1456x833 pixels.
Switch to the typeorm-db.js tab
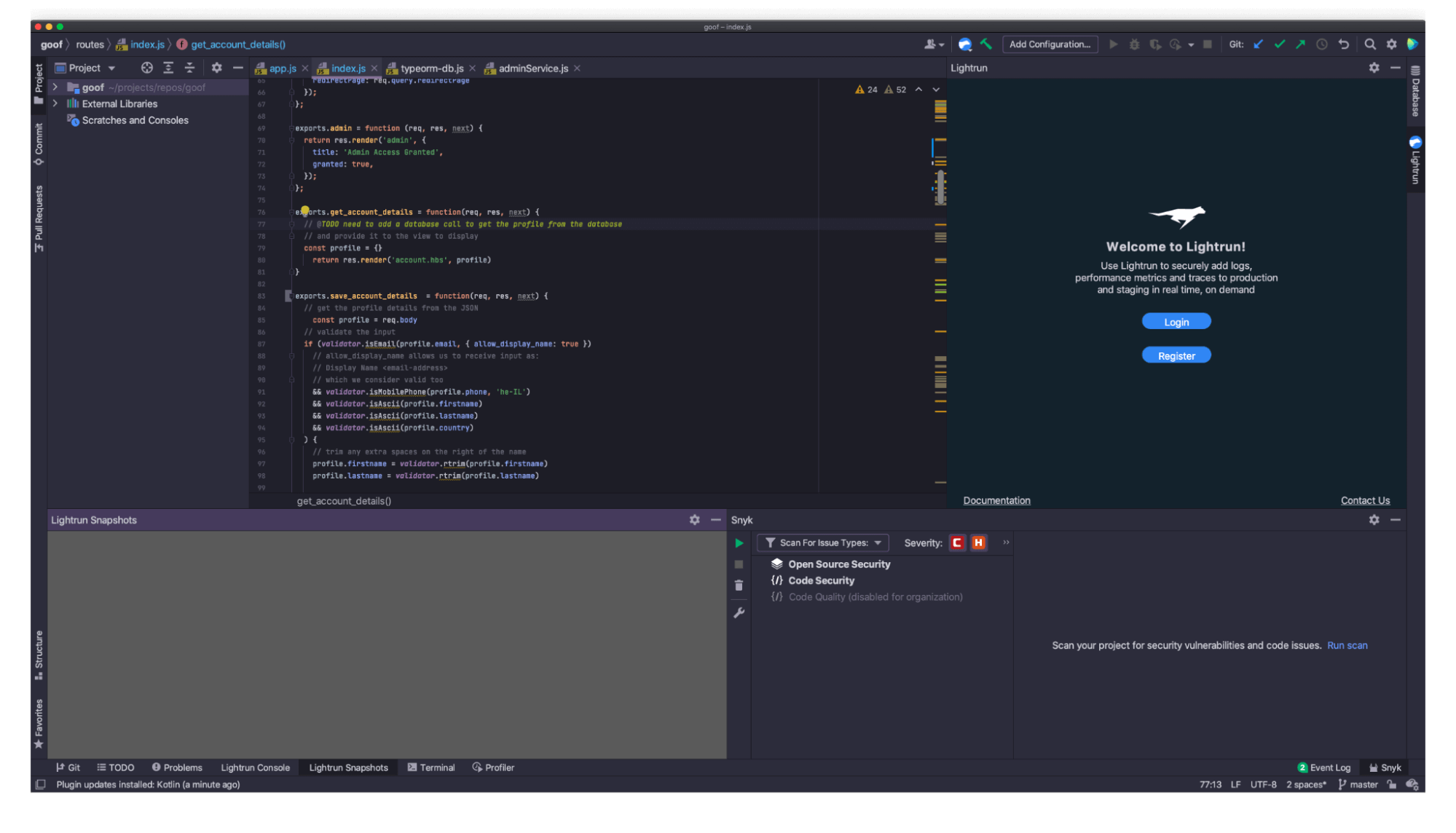pyautogui.click(x=431, y=68)
